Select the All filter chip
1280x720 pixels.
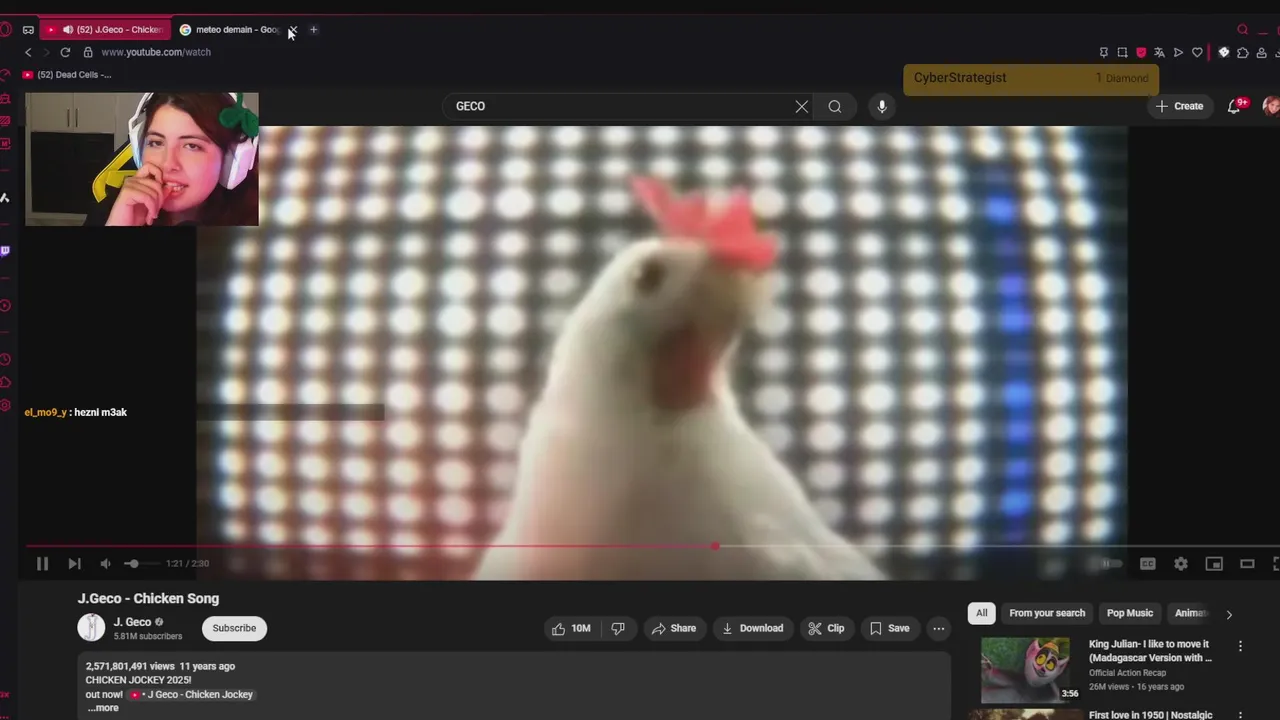(x=981, y=613)
